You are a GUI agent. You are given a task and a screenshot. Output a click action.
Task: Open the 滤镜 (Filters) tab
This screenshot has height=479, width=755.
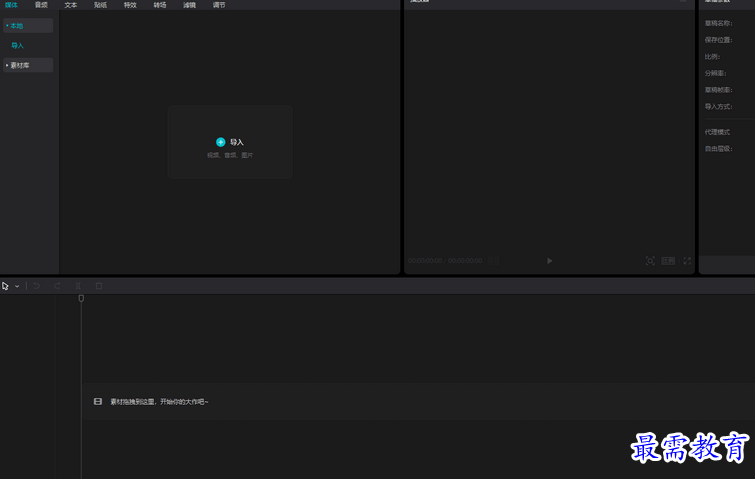pyautogui.click(x=190, y=5)
